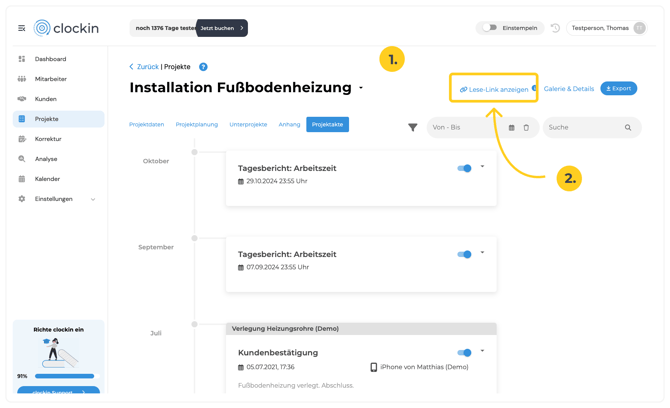Click the blue help question mark icon

tap(203, 67)
